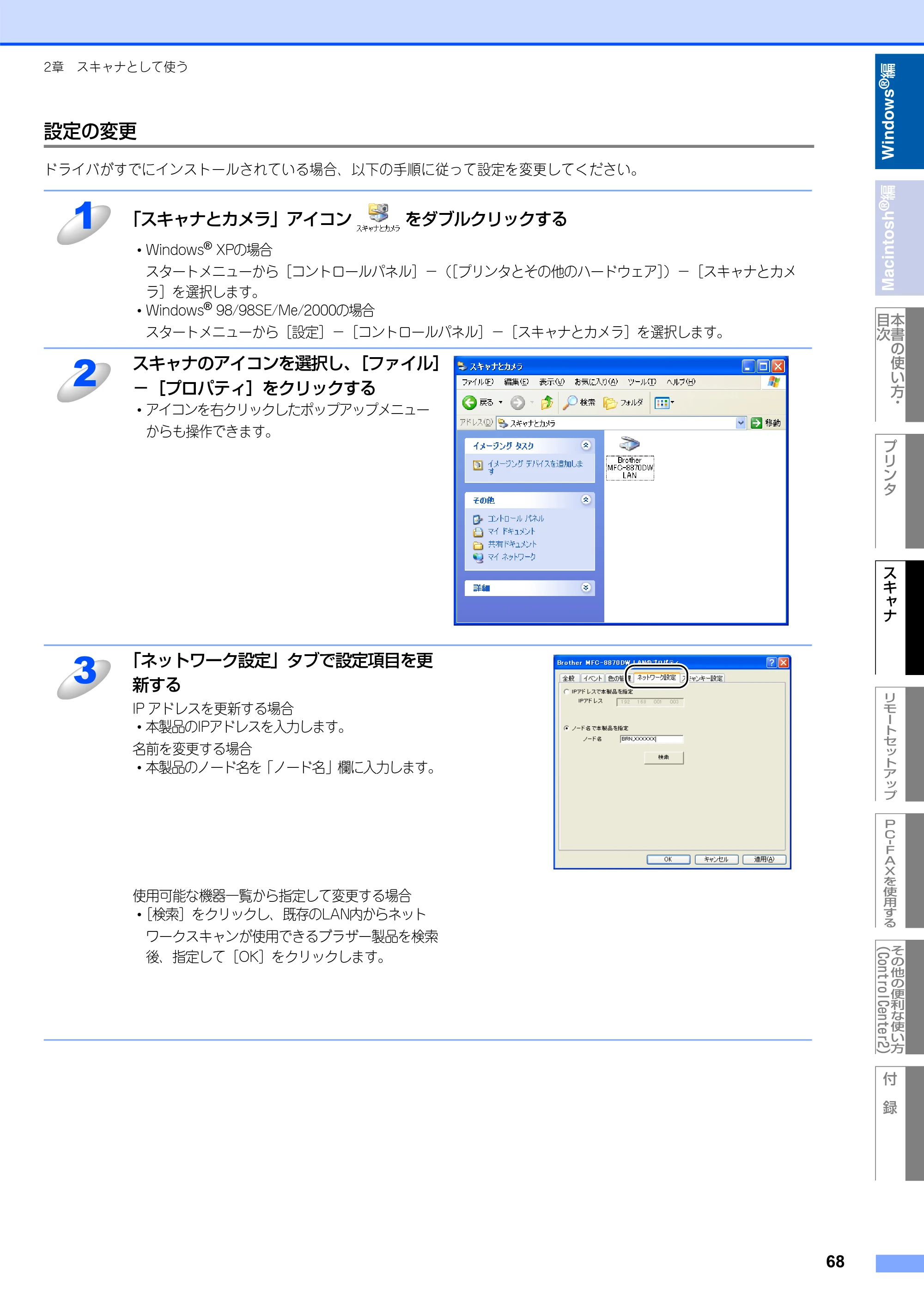Click the プリンタ side index tab
924x1308 pixels.
pos(899,491)
